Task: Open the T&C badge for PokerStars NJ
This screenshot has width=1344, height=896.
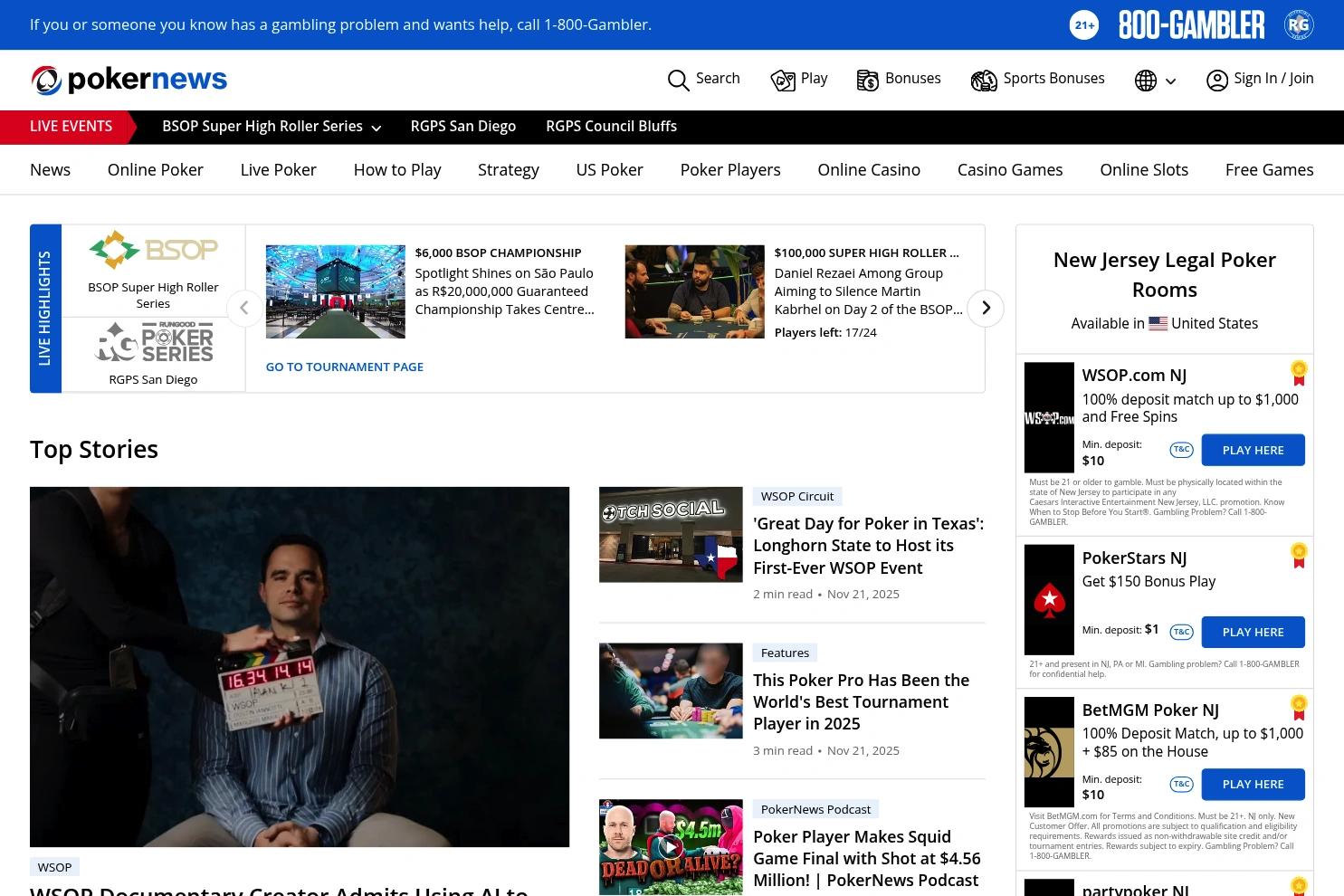Action: 1181,632
